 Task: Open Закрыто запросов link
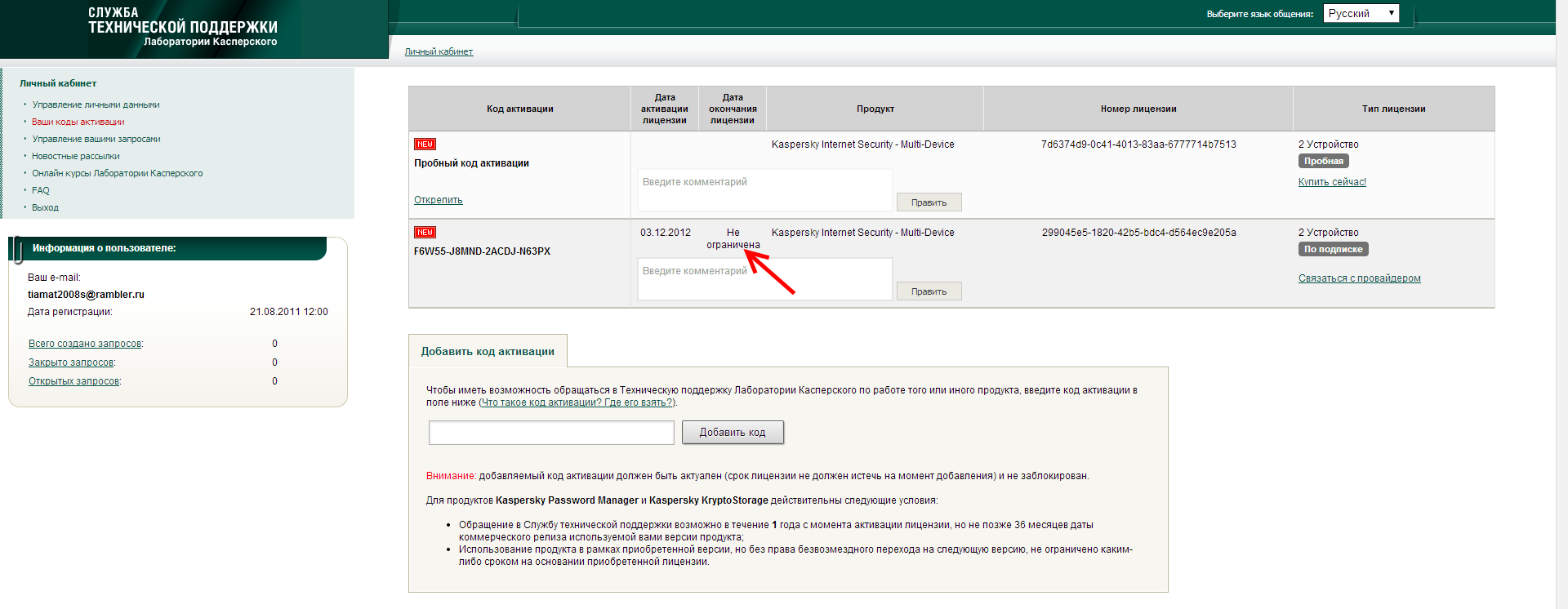(72, 362)
